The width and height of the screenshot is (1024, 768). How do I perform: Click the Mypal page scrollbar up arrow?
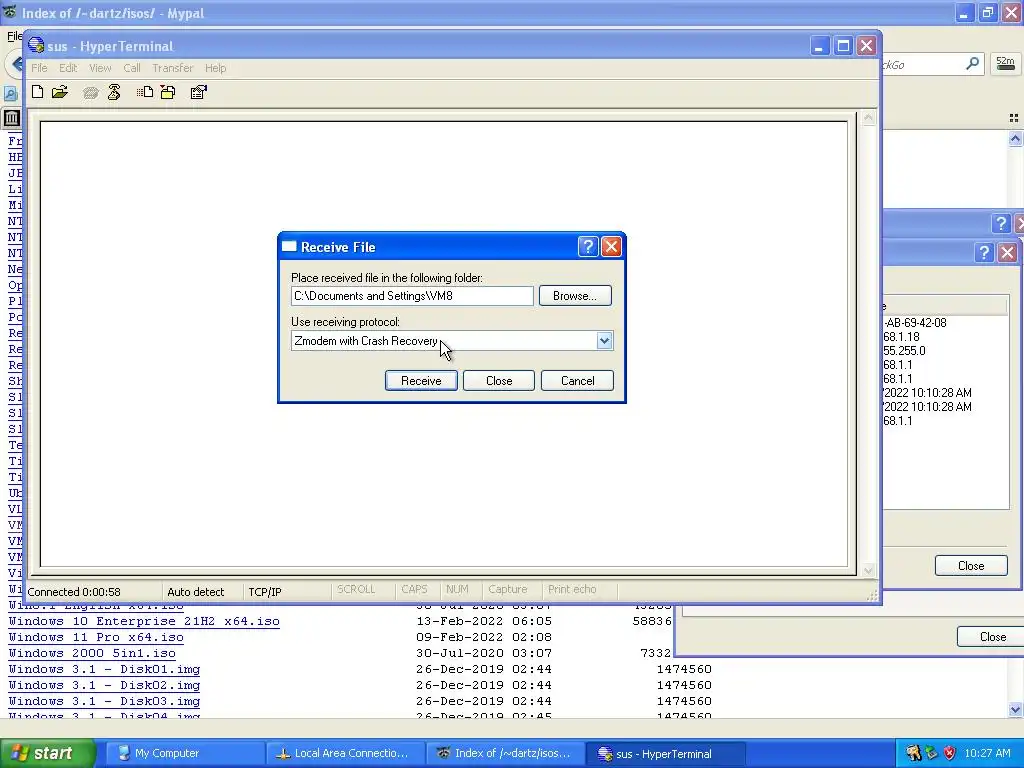(x=1015, y=138)
